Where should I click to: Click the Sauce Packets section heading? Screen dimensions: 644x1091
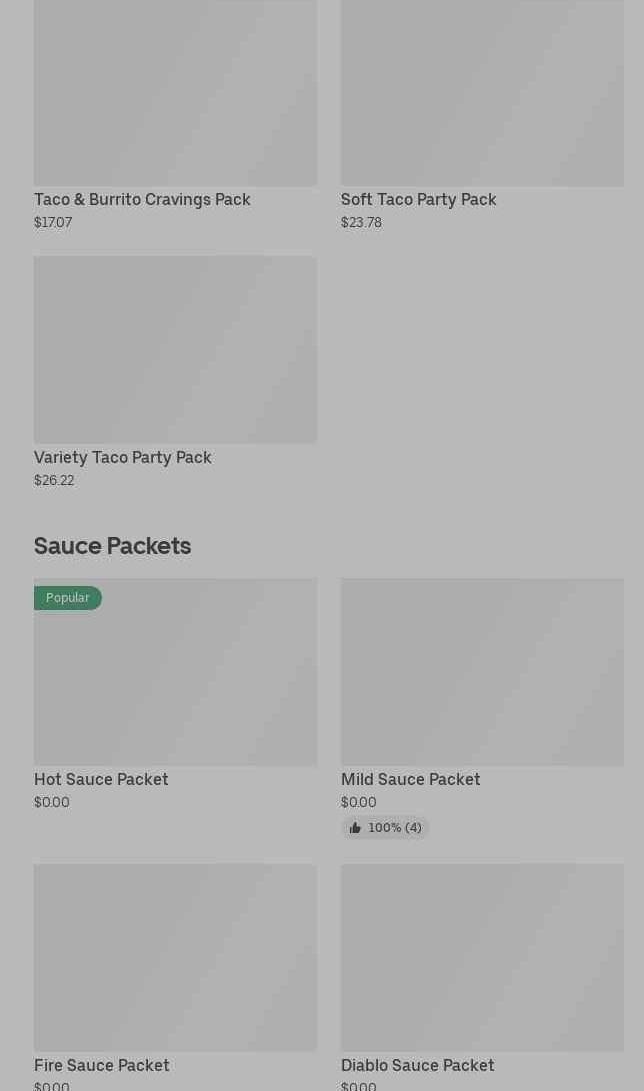point(112,546)
